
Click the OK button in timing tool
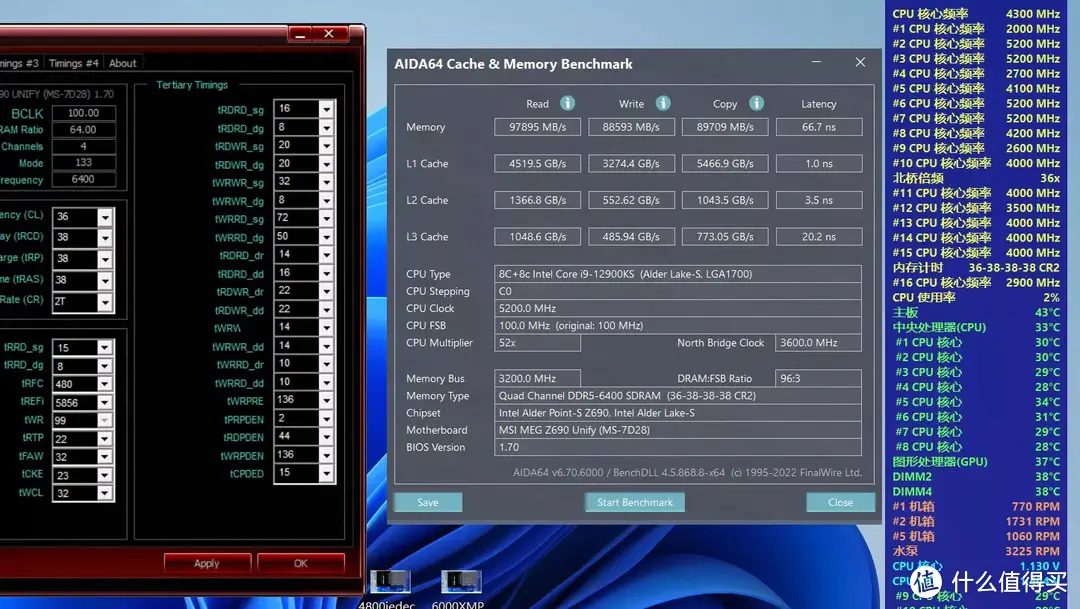click(x=300, y=563)
